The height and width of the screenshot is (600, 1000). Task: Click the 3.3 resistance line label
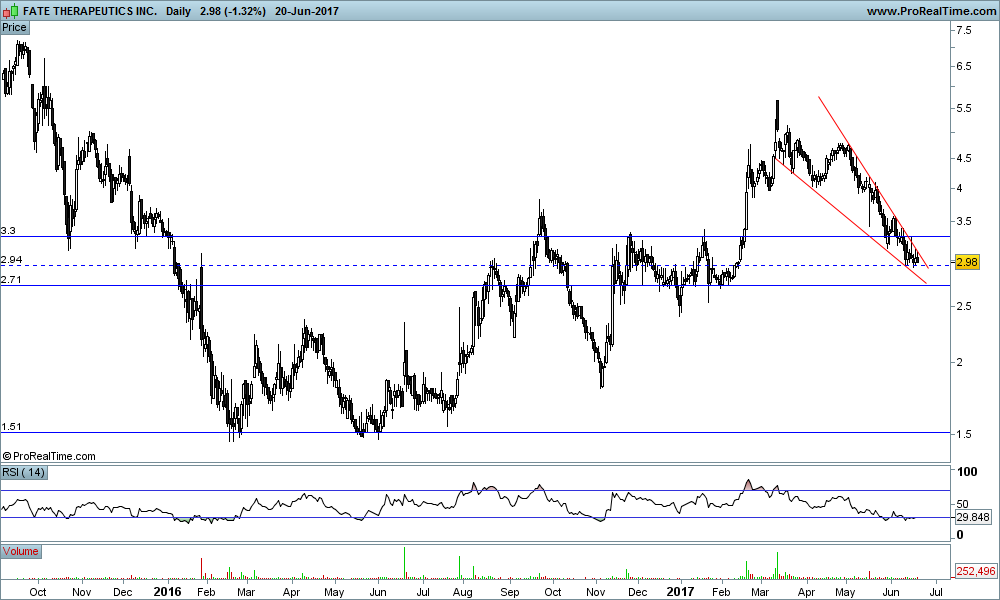pyautogui.click(x=8, y=231)
